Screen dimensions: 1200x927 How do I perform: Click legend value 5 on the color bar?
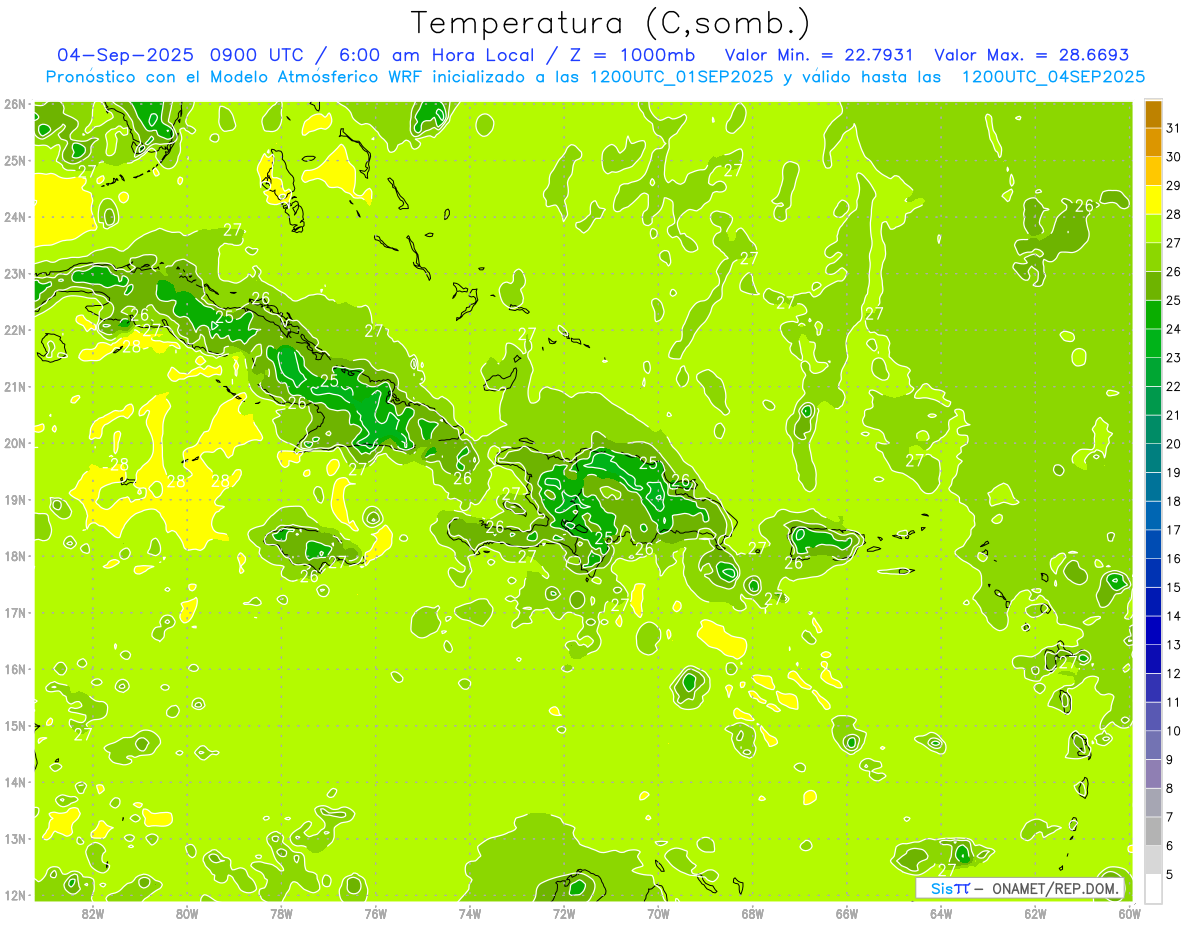click(x=1170, y=875)
